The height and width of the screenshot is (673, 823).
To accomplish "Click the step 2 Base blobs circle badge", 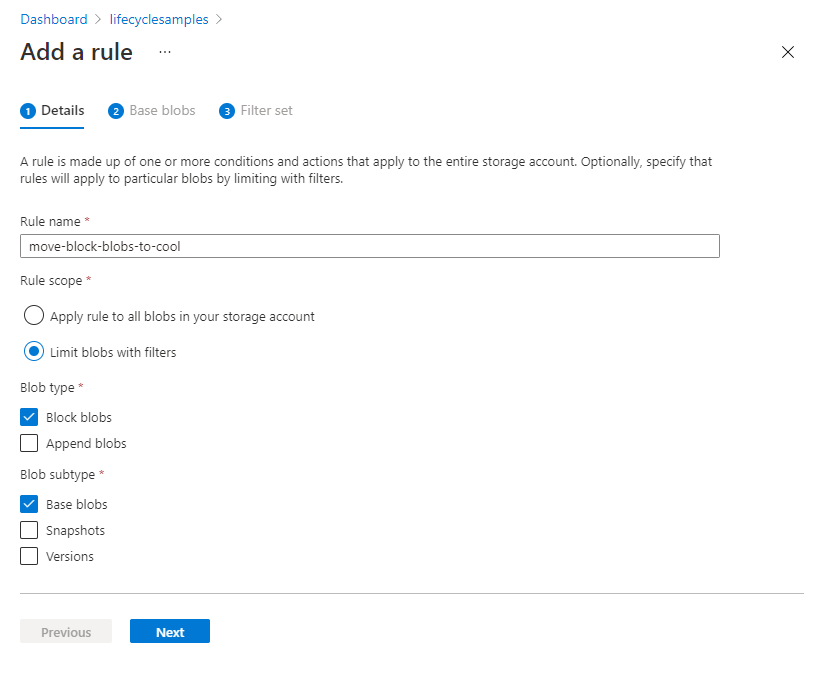I will 117,110.
